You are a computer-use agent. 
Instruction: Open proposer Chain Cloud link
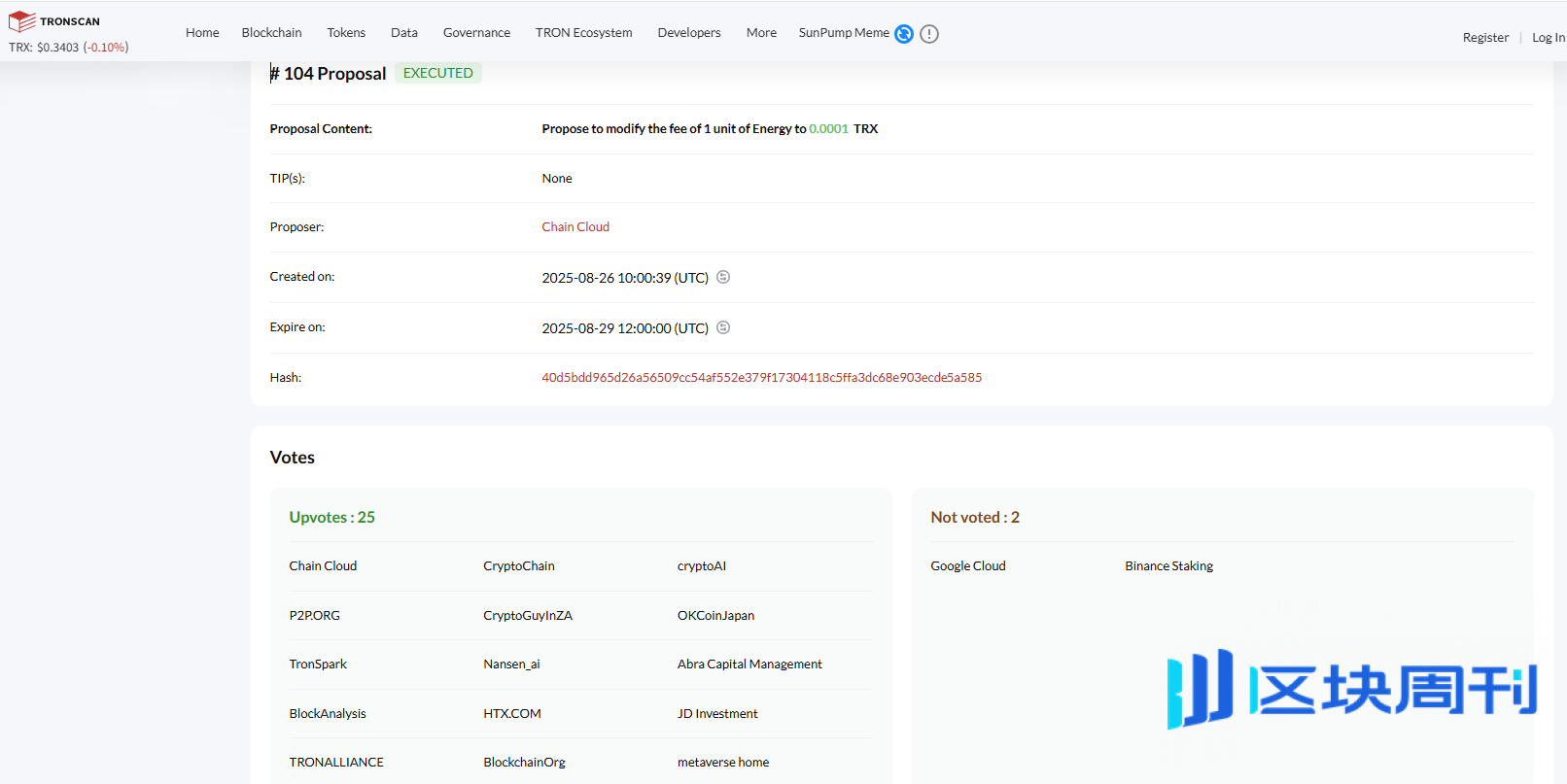click(x=575, y=227)
